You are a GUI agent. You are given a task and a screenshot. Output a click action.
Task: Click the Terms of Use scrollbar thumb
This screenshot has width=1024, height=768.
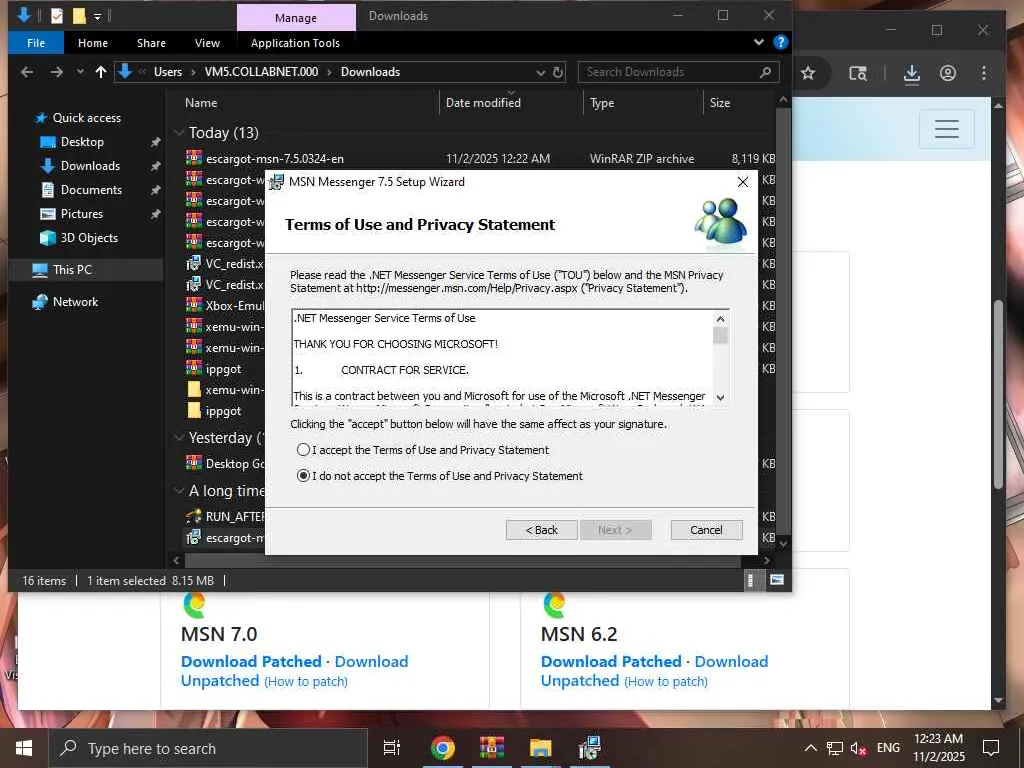coord(720,336)
